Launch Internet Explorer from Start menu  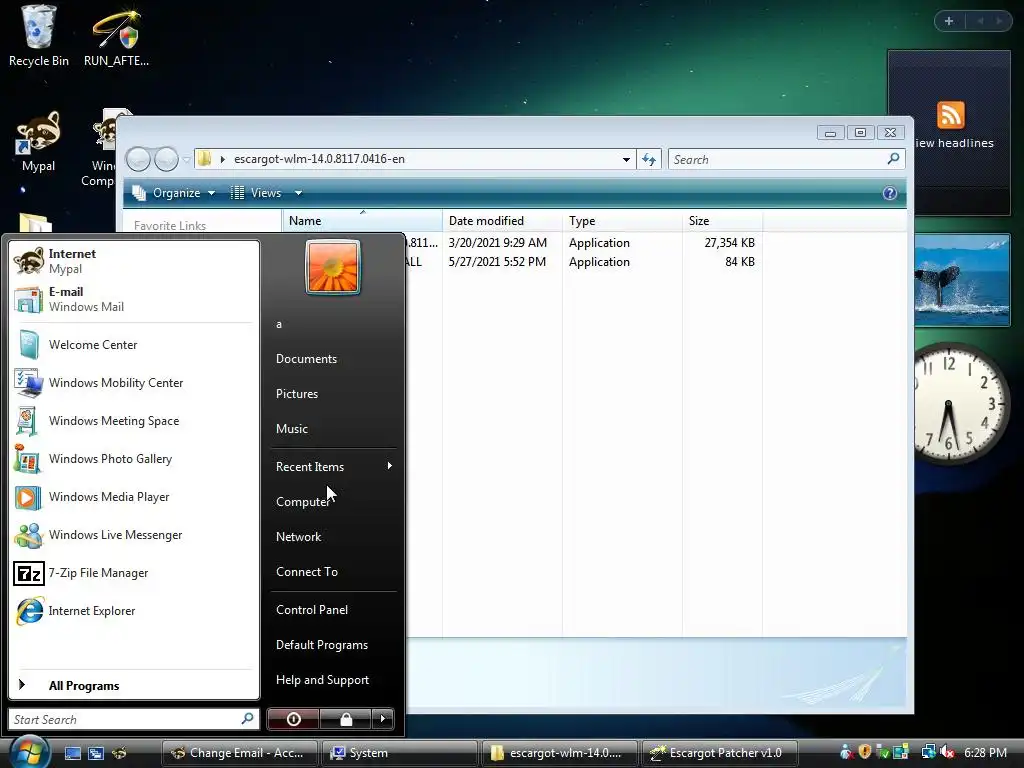pyautogui.click(x=134, y=611)
